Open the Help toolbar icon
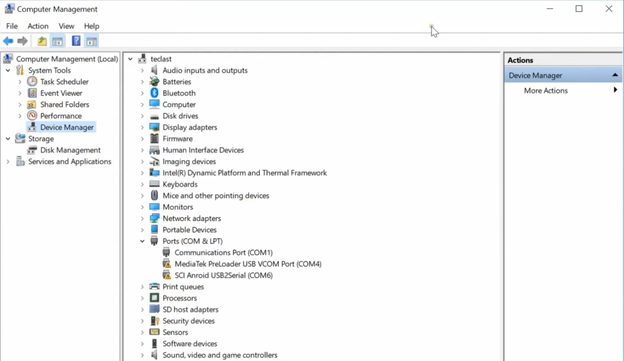This screenshot has width=624, height=361. click(76, 41)
